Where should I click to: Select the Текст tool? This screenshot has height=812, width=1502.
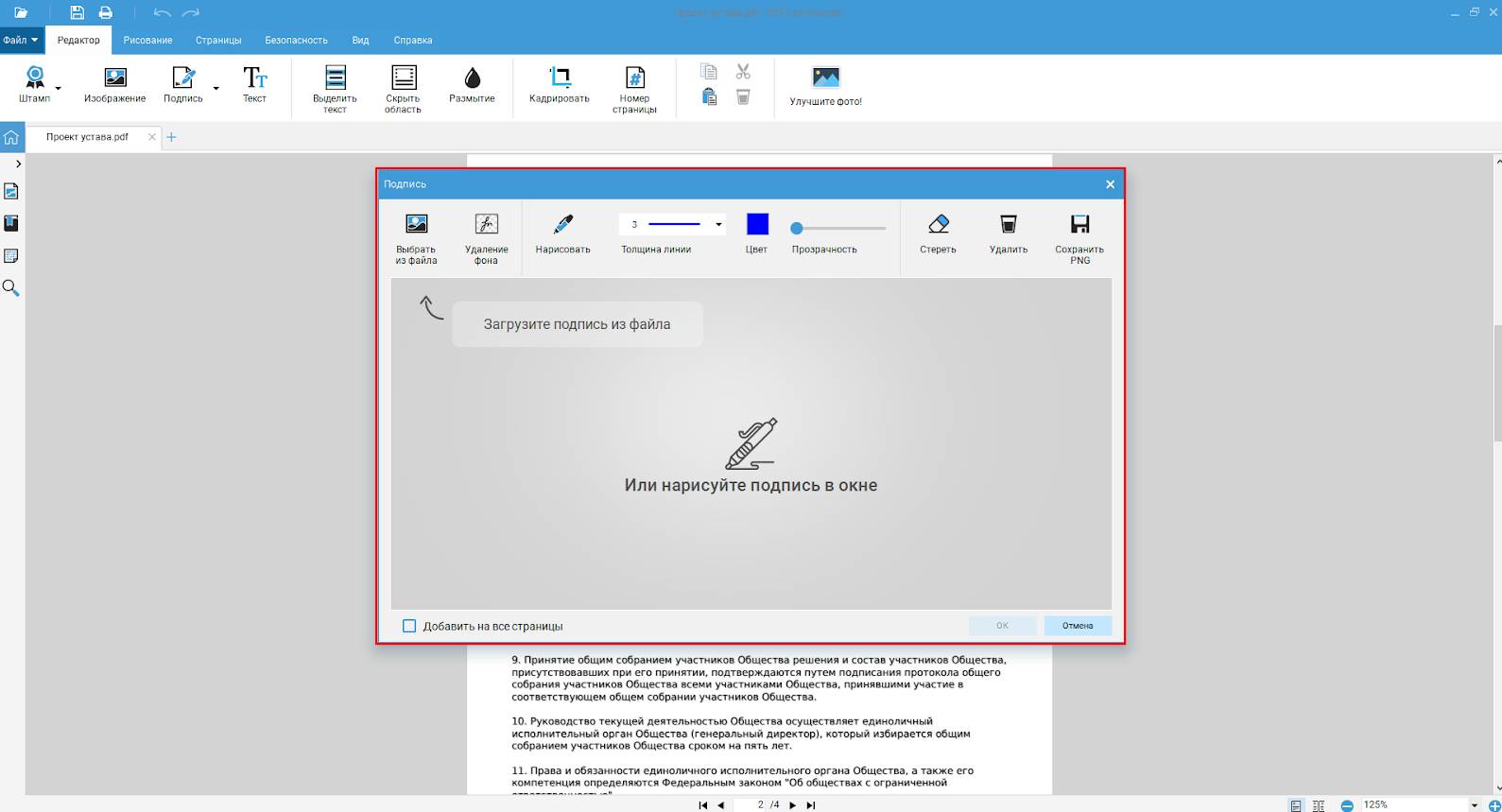tap(254, 84)
